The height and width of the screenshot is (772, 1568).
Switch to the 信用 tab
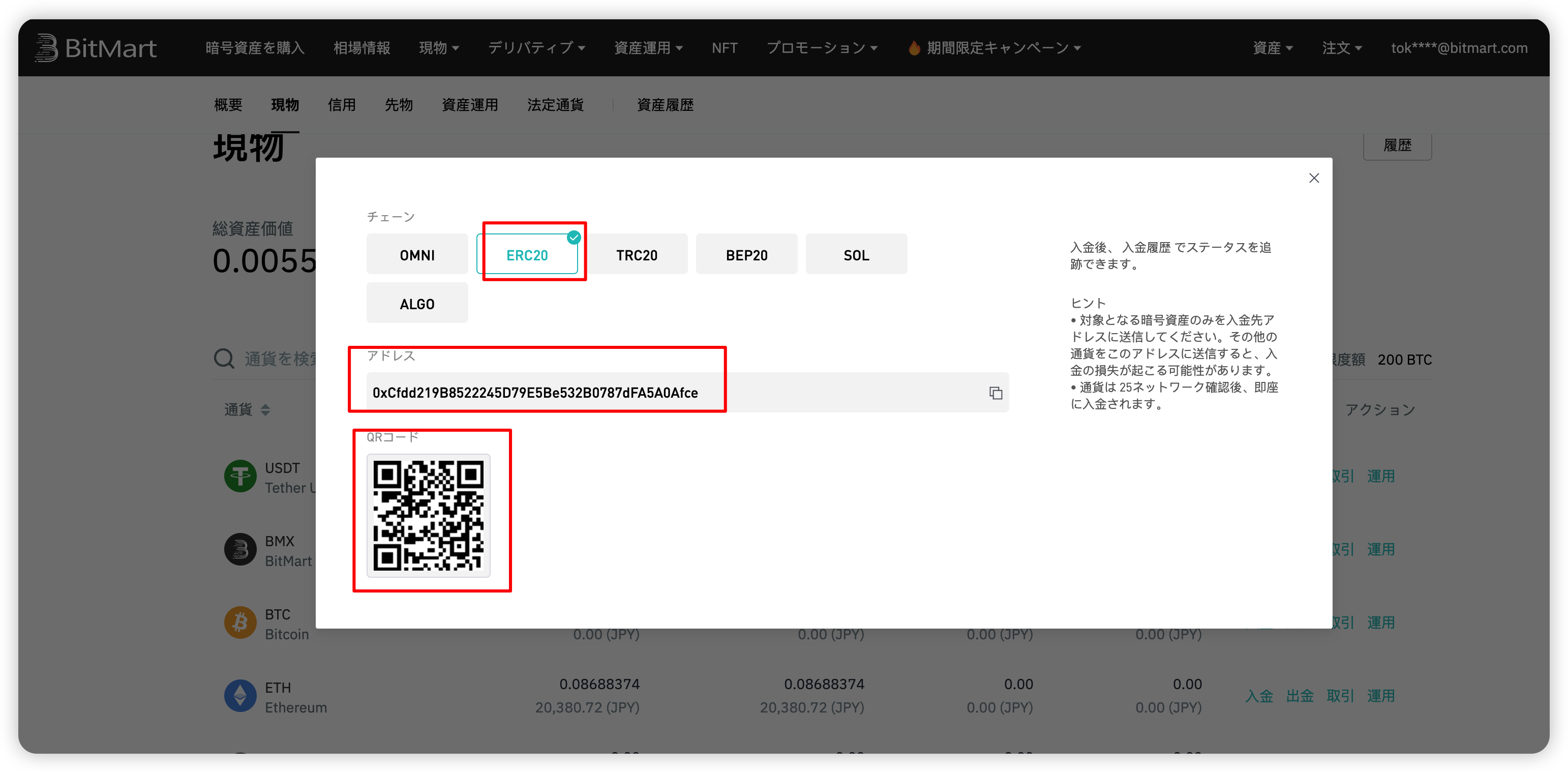coord(342,105)
